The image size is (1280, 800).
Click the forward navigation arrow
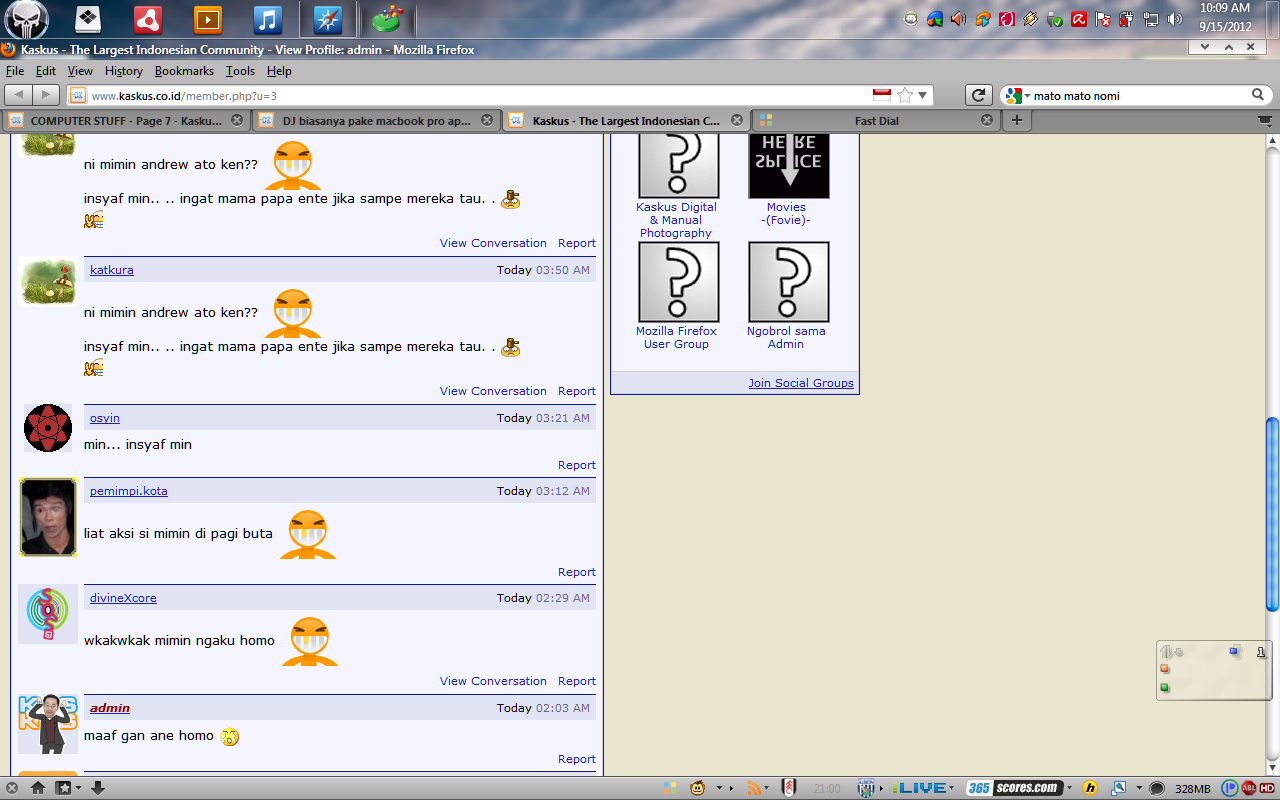[46, 95]
